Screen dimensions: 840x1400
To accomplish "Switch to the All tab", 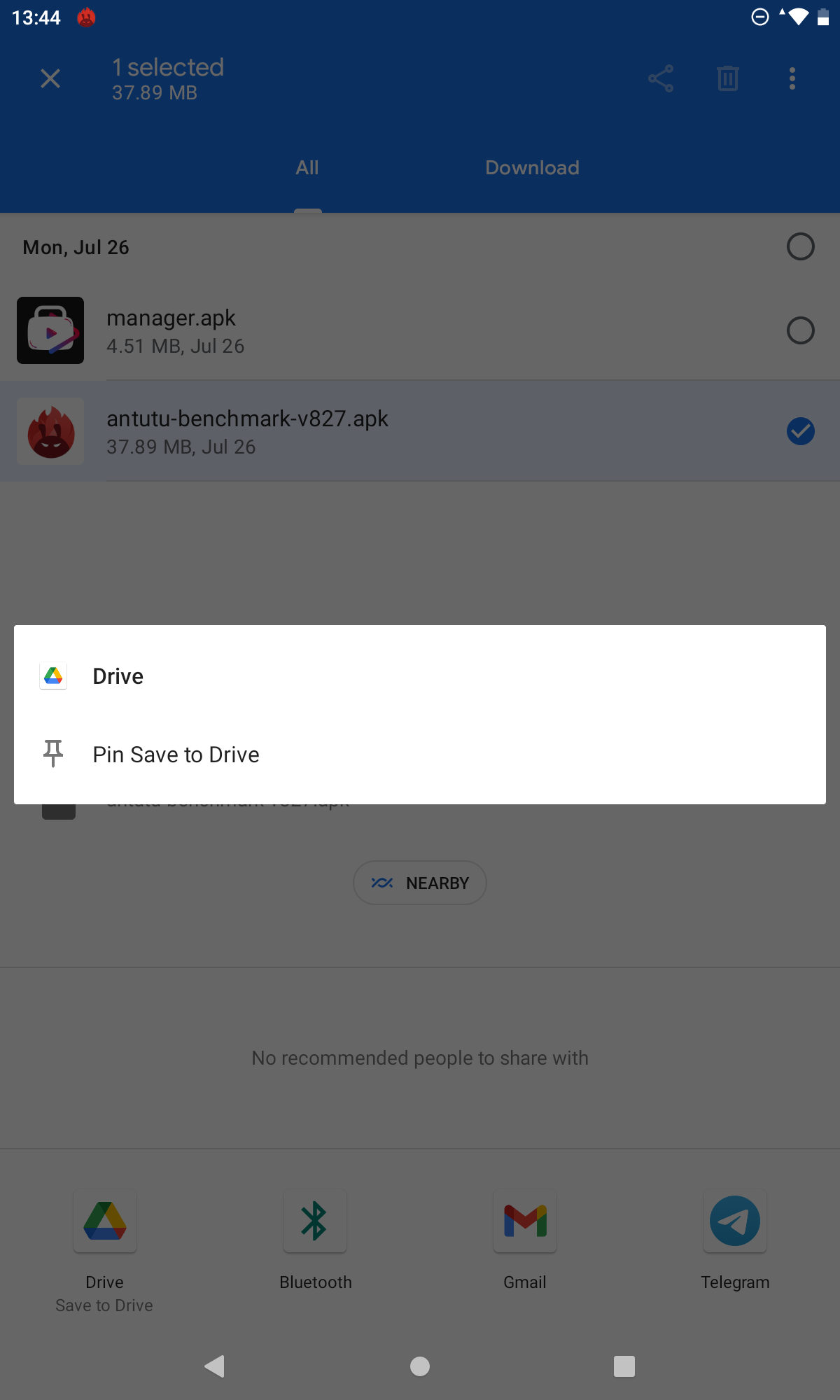I will coord(307,168).
